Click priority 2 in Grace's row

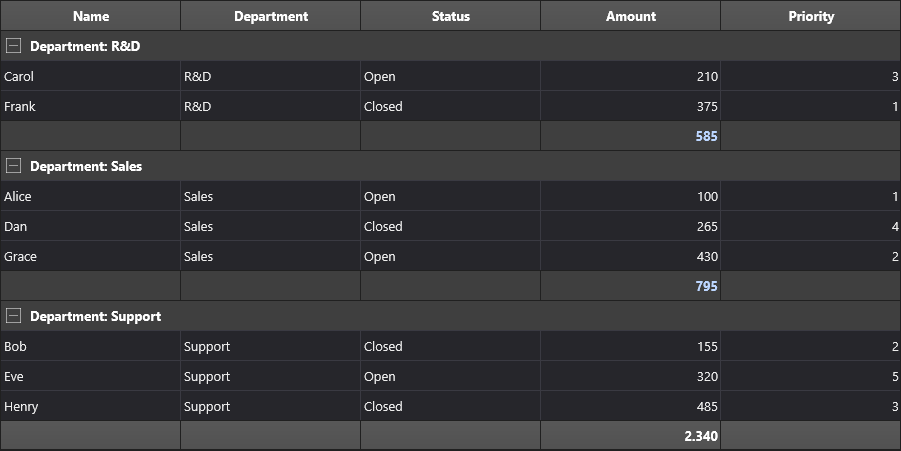(811, 256)
